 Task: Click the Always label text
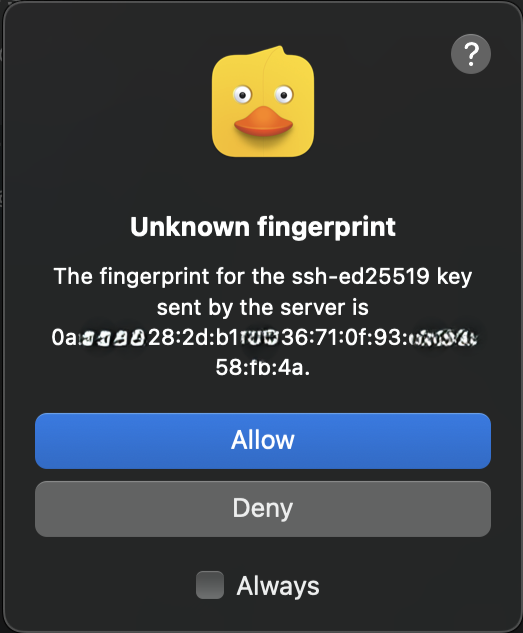point(278,587)
